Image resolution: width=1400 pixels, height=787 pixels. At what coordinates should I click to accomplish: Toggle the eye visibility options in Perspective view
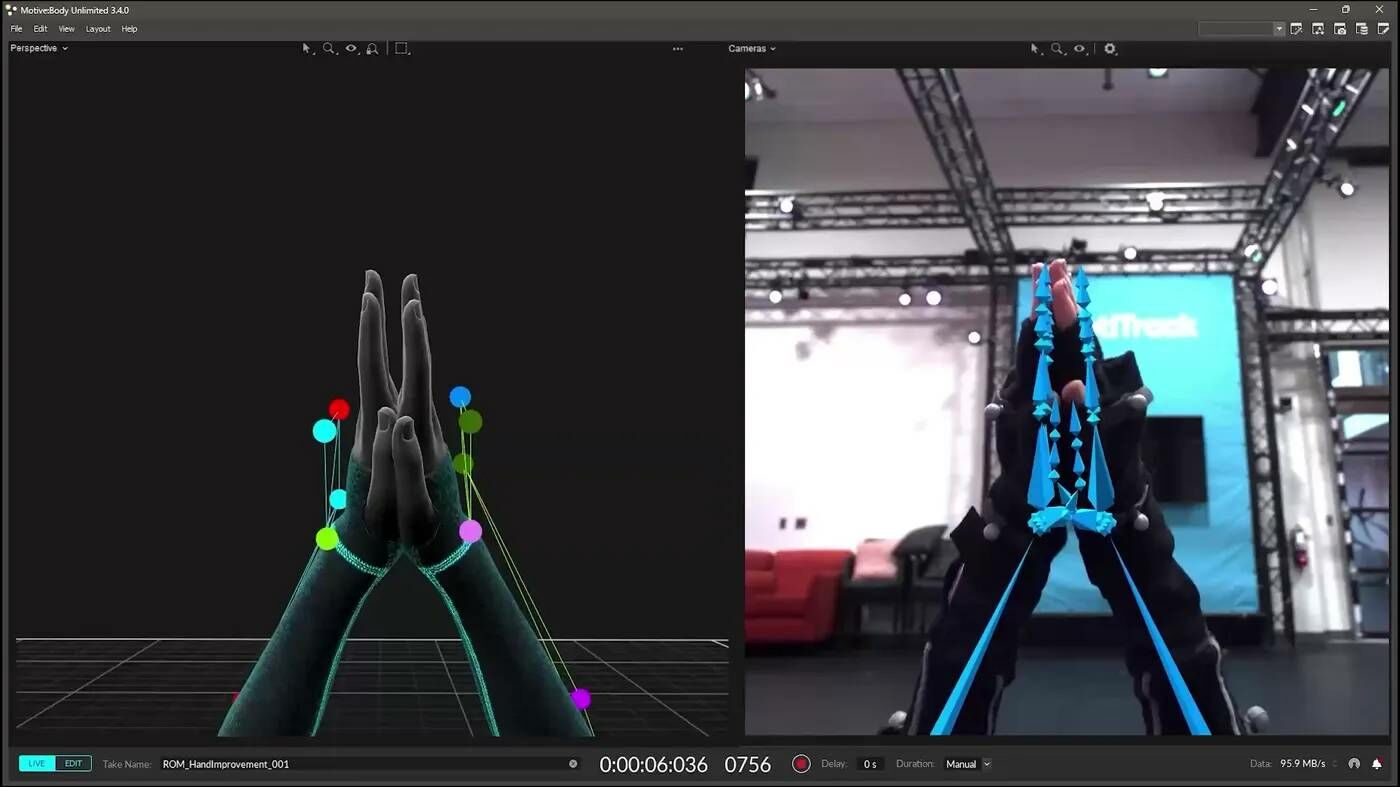(x=351, y=48)
